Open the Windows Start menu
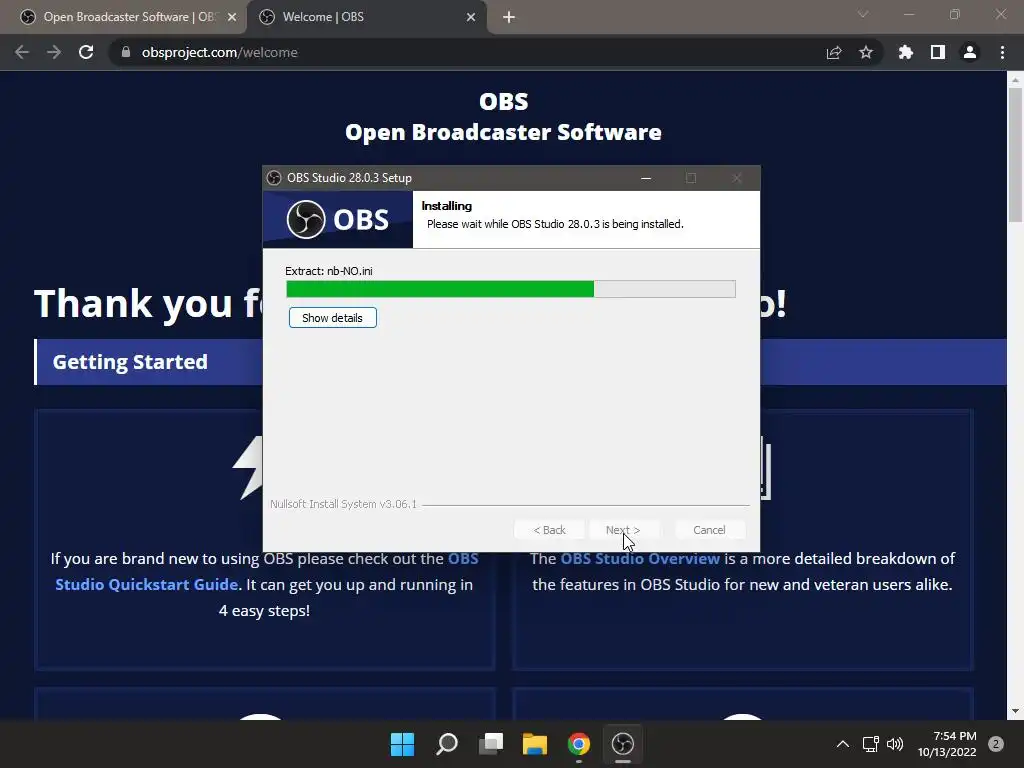 tap(402, 744)
